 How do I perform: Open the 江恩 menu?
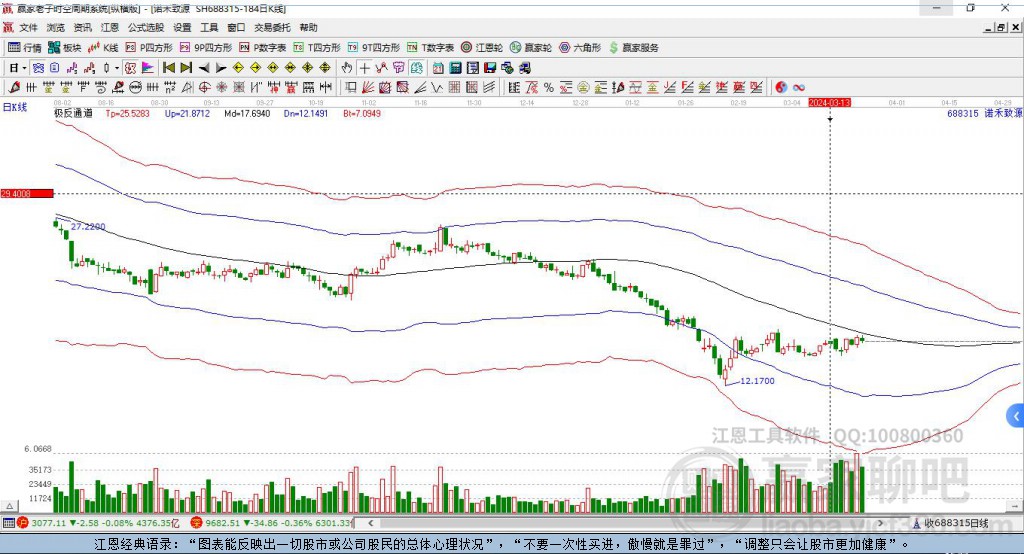109,27
